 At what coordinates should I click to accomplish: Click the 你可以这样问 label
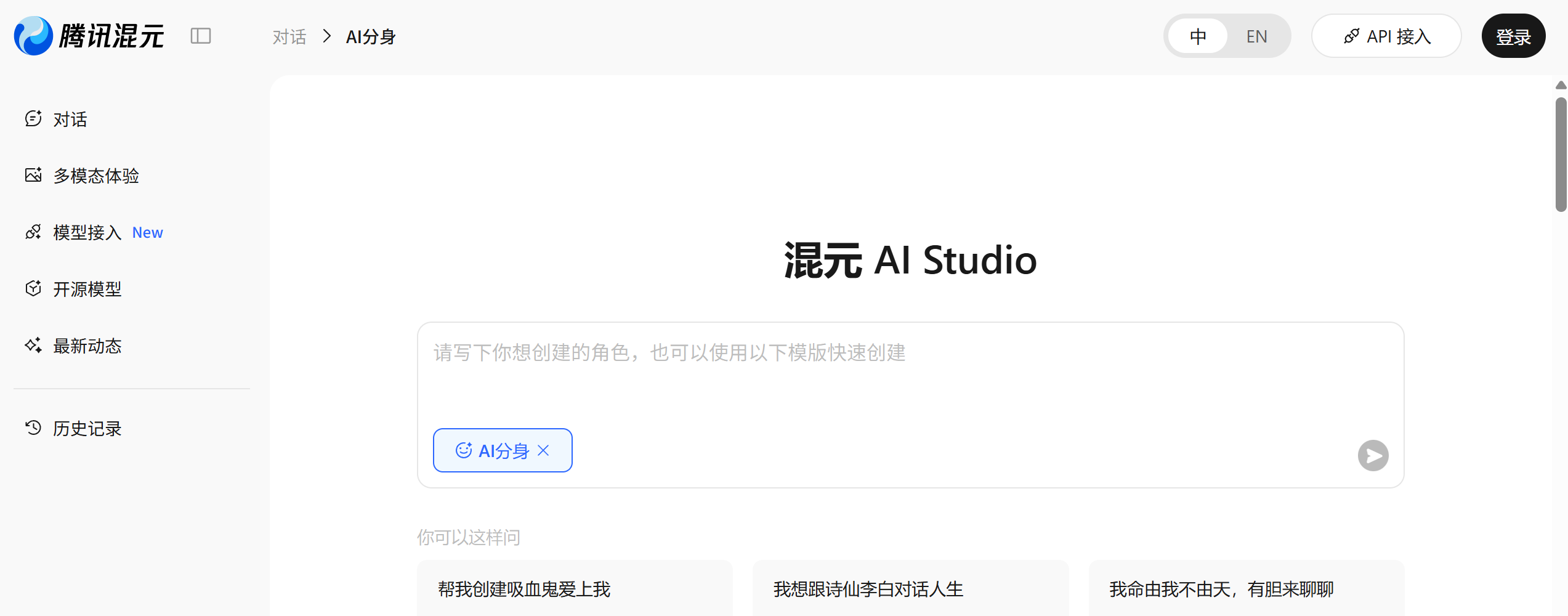coord(469,537)
